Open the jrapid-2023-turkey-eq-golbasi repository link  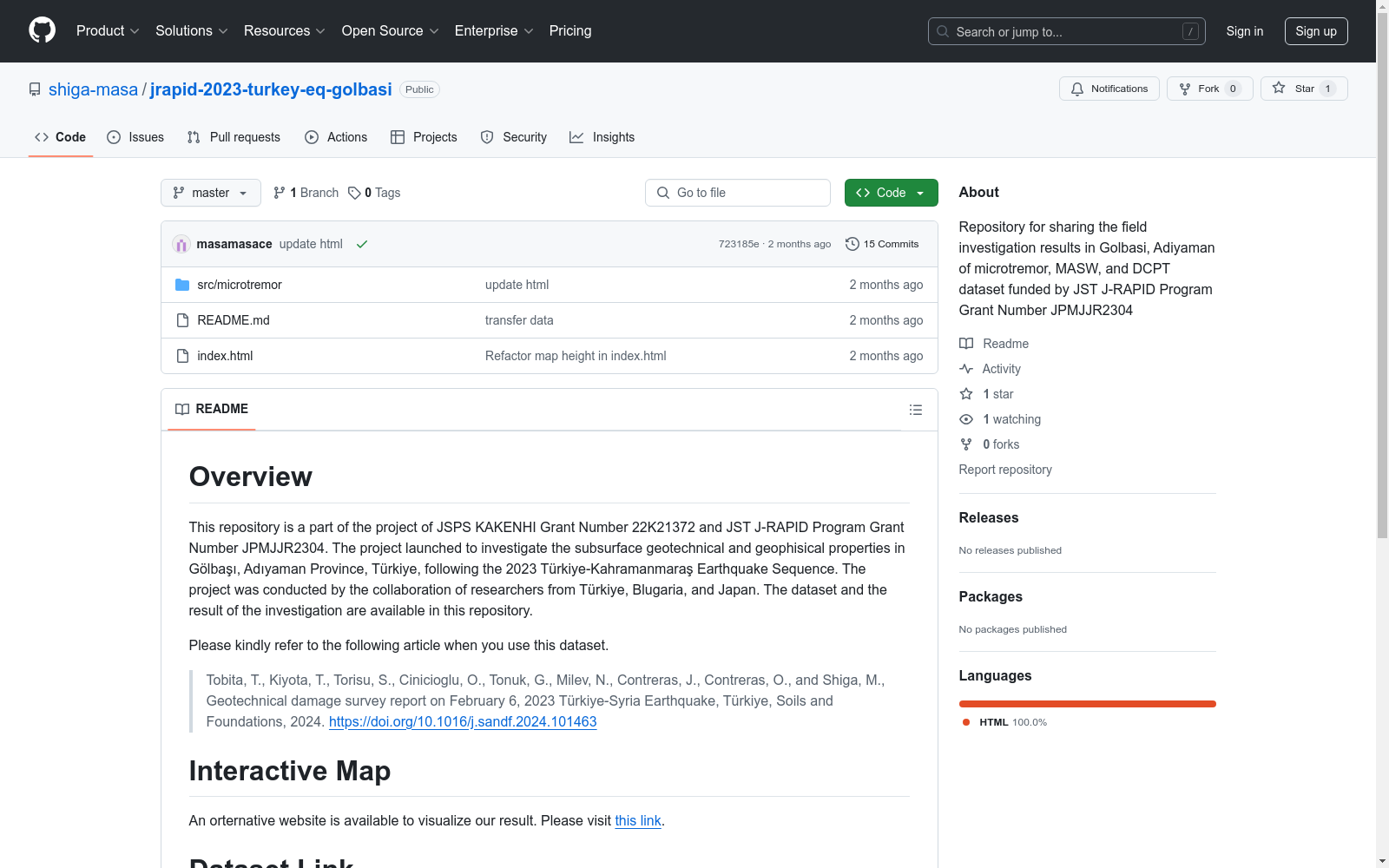coord(271,89)
